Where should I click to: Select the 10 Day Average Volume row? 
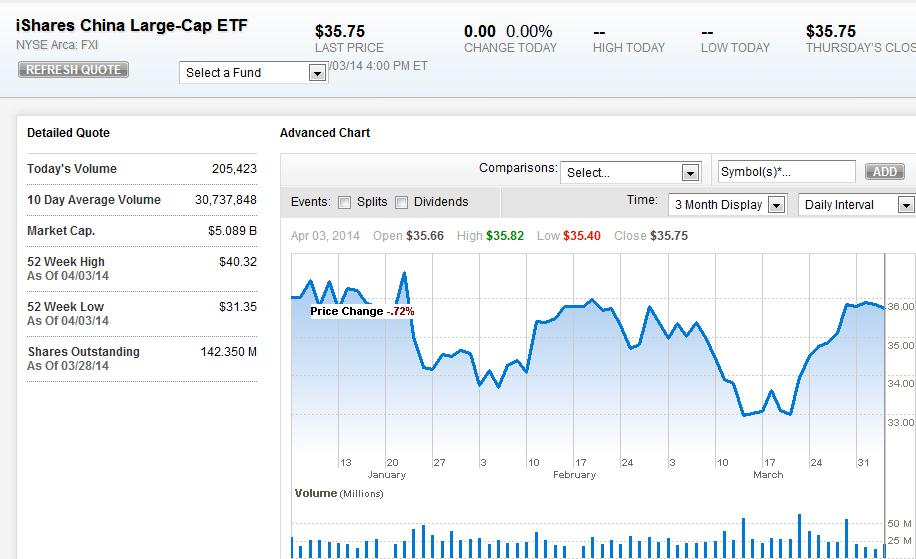(x=141, y=200)
